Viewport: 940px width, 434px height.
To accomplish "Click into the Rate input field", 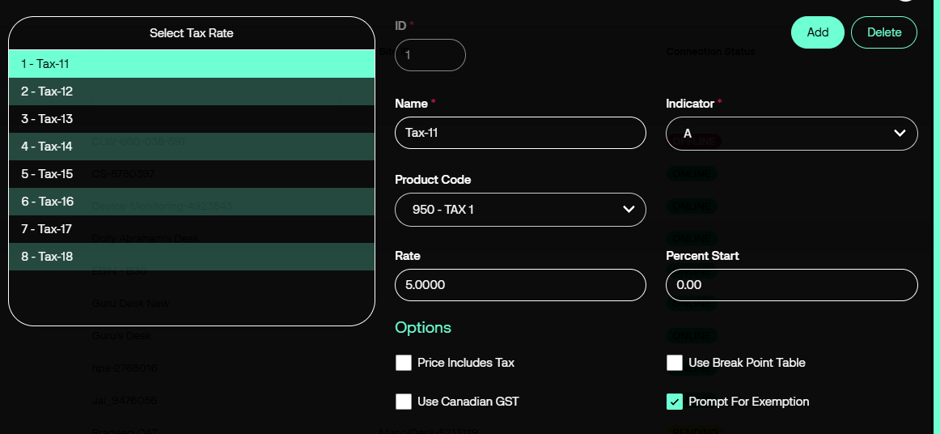I will coord(520,285).
